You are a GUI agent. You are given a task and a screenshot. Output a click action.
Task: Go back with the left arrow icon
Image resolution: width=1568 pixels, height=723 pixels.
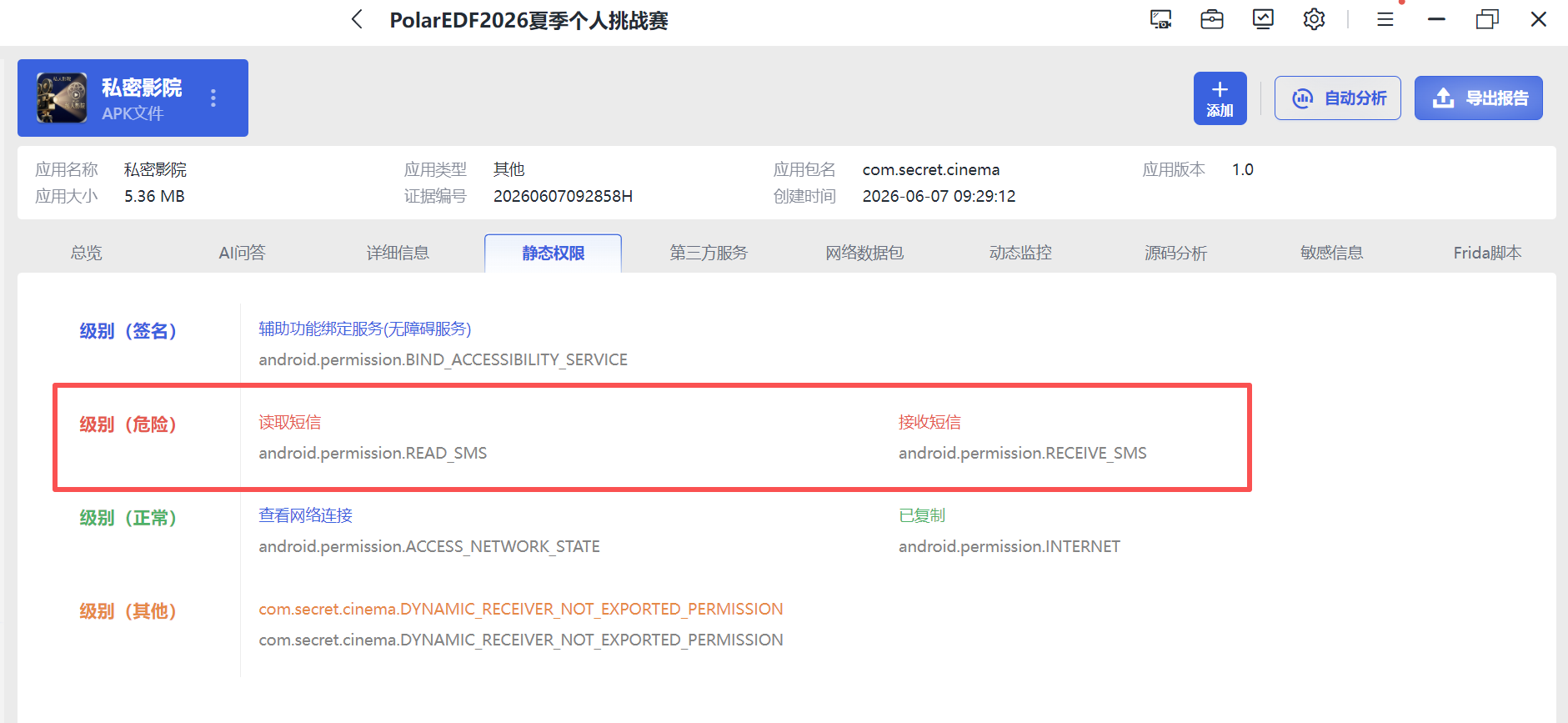(357, 19)
